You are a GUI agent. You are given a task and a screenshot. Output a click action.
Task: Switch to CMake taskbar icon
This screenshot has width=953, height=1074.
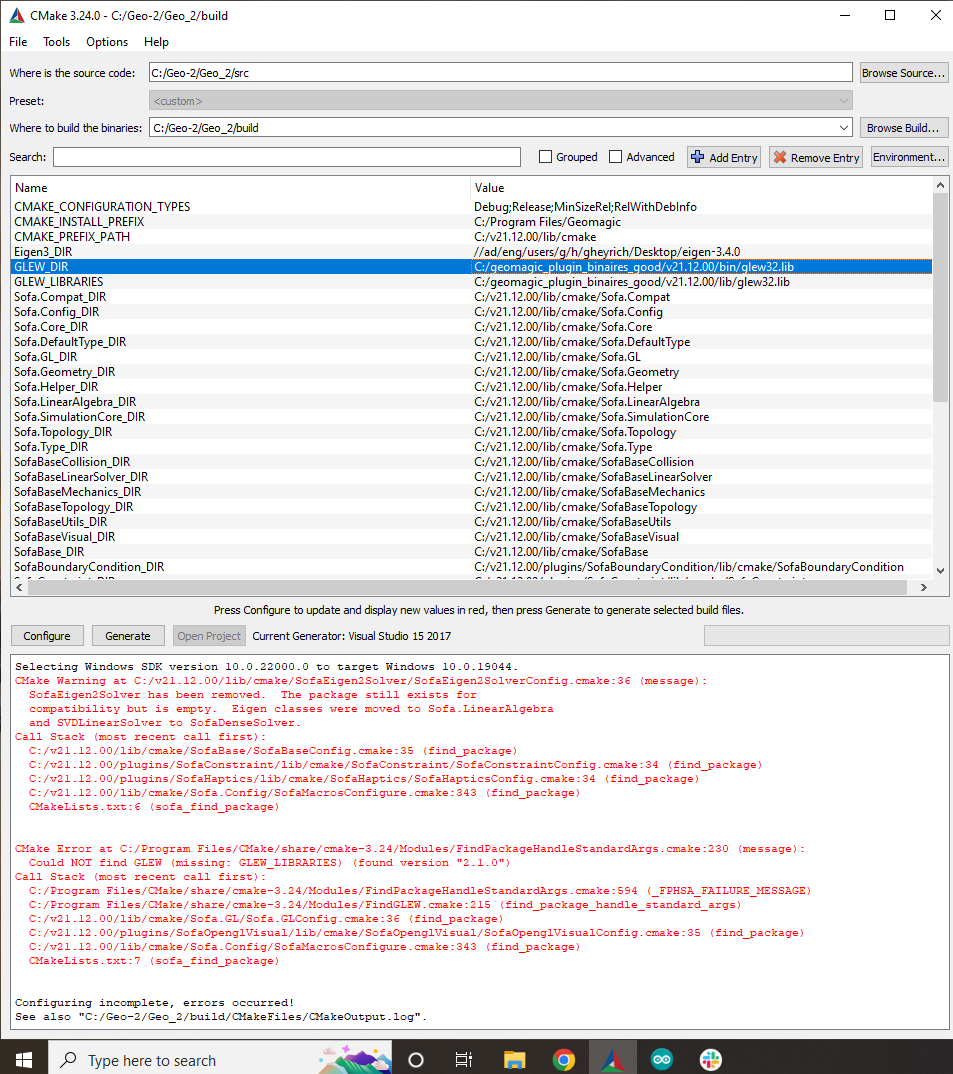pos(612,1060)
